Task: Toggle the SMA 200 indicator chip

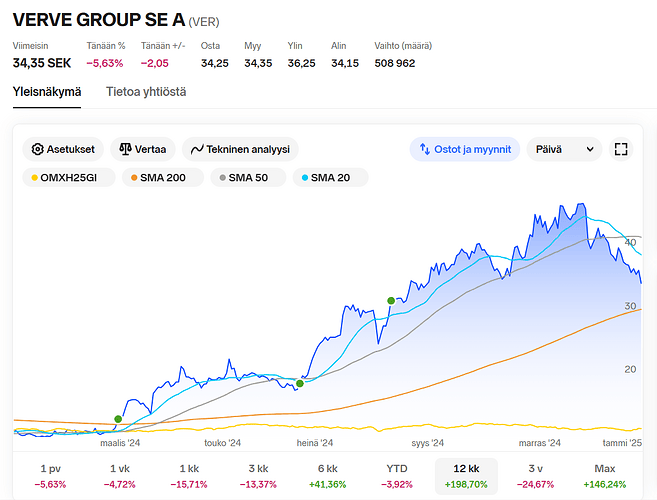Action: pyautogui.click(x=163, y=178)
